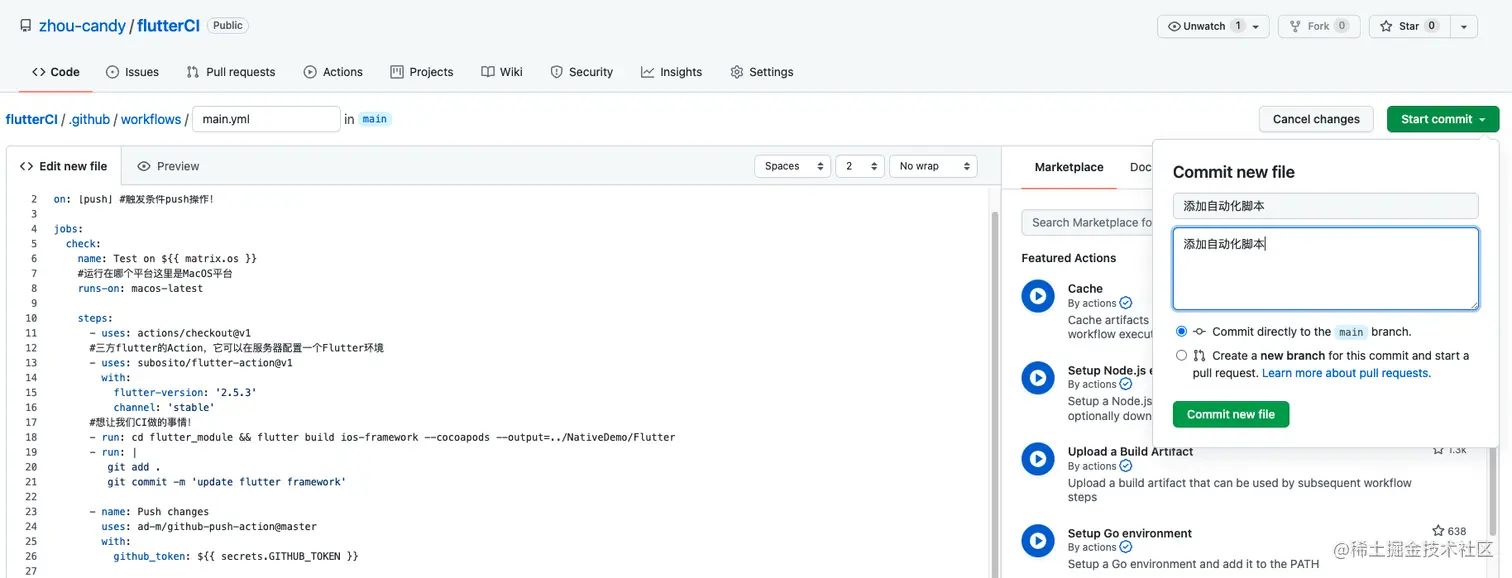The image size is (1512, 578).
Task: Open Setup Go environment action
Action: pyautogui.click(x=1130, y=533)
